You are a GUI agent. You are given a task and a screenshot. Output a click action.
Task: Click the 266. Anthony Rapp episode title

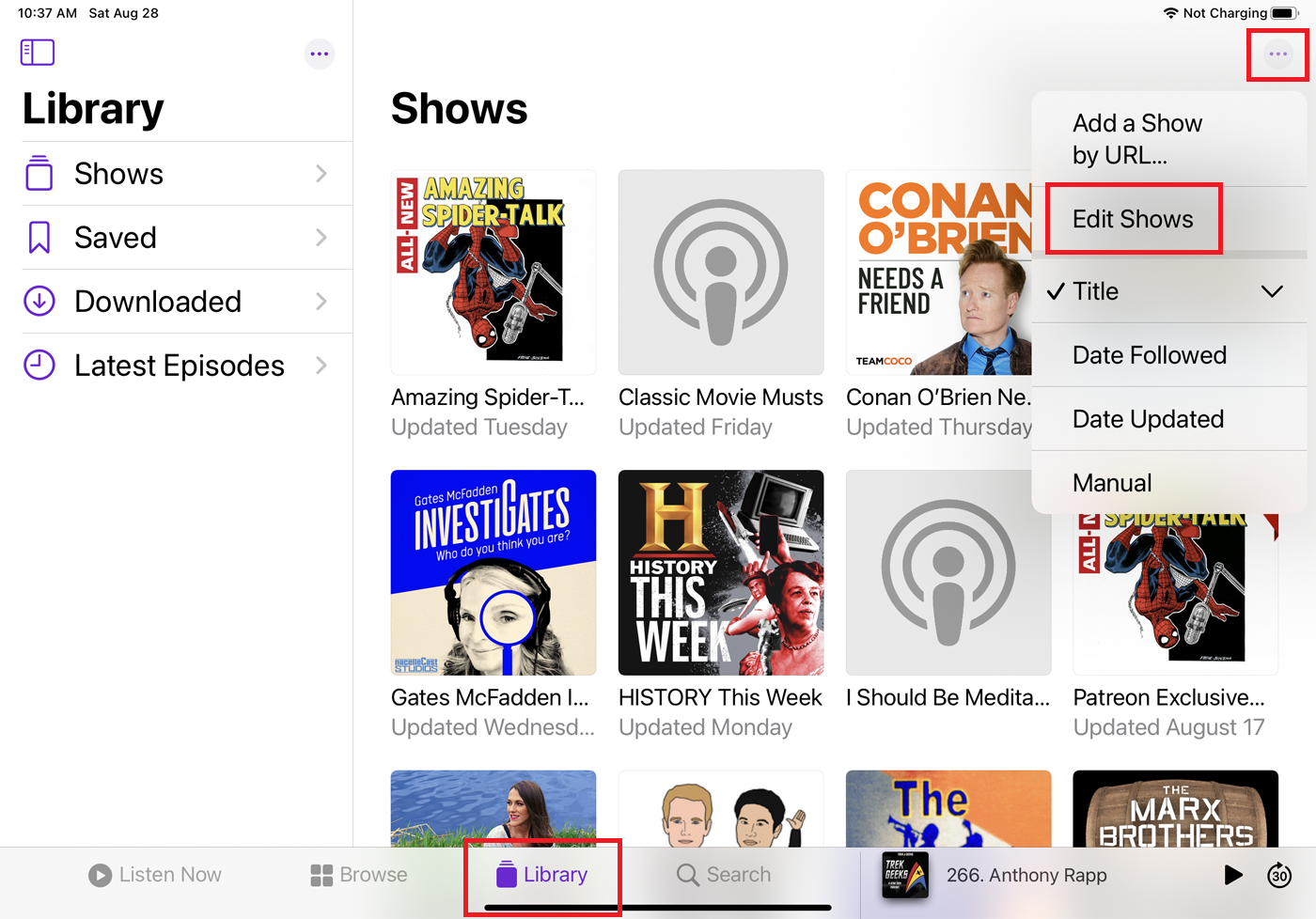pyautogui.click(x=1026, y=875)
